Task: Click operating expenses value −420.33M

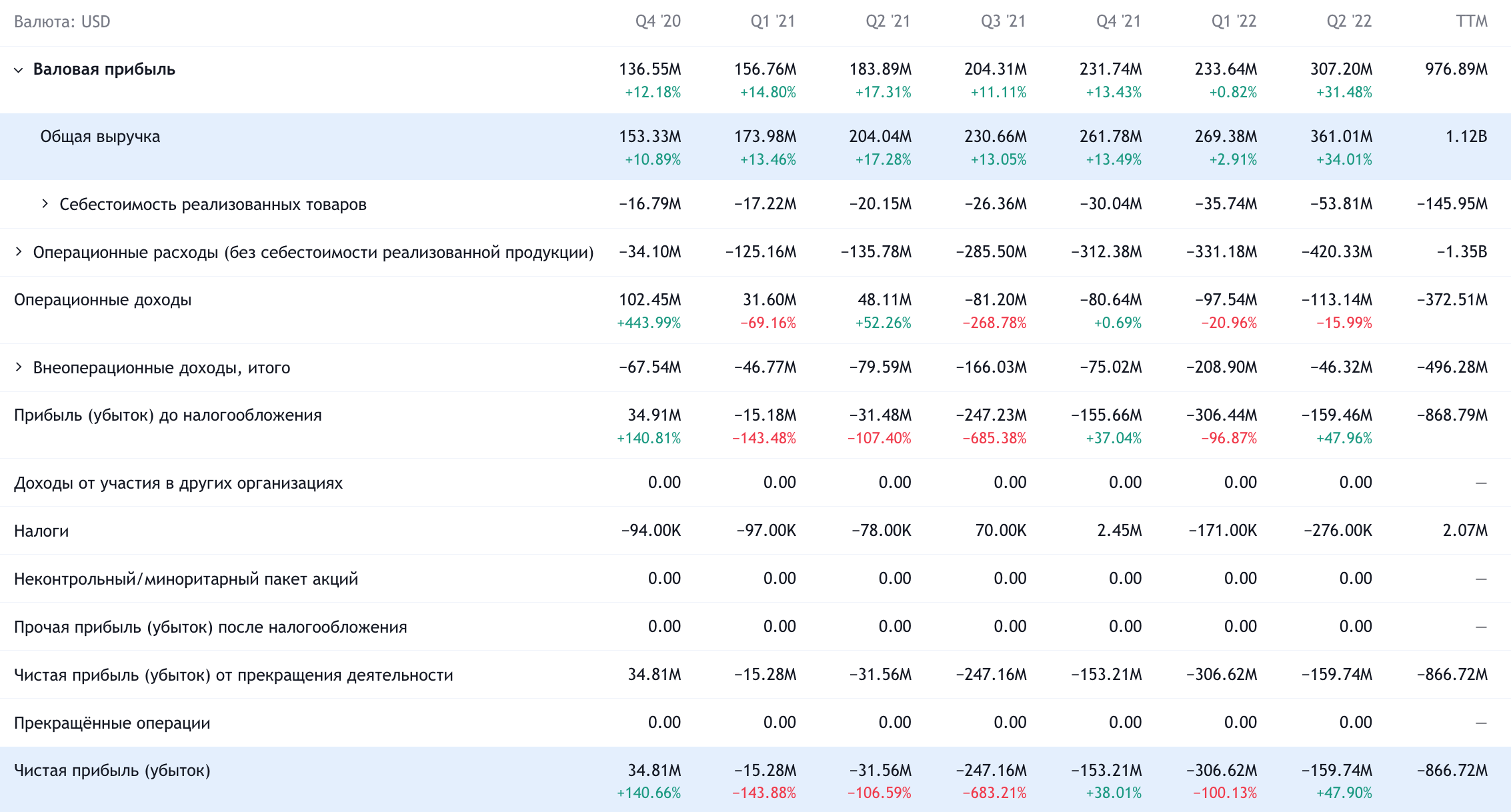Action: click(x=1337, y=252)
